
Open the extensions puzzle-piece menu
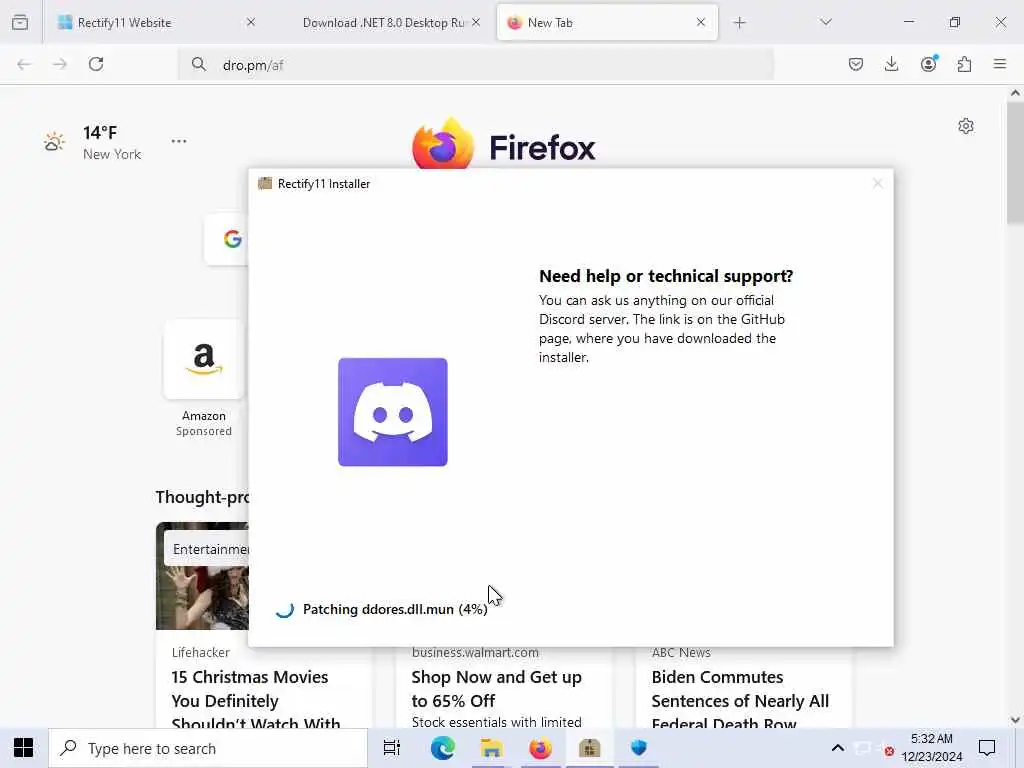tap(965, 64)
